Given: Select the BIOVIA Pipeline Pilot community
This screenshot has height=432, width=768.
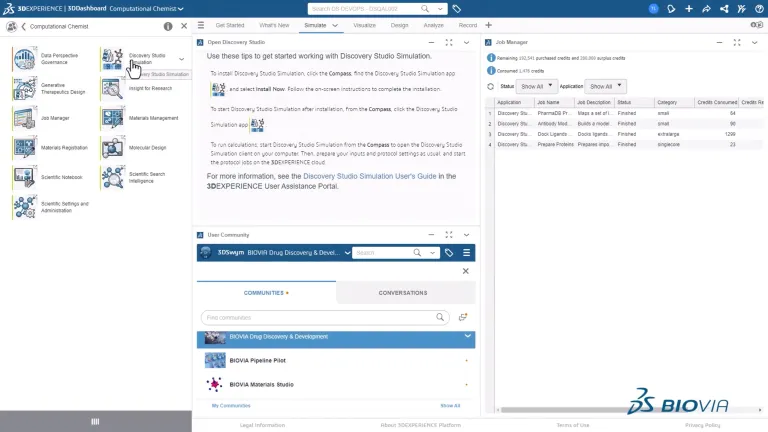Looking at the screenshot, I should coord(336,360).
